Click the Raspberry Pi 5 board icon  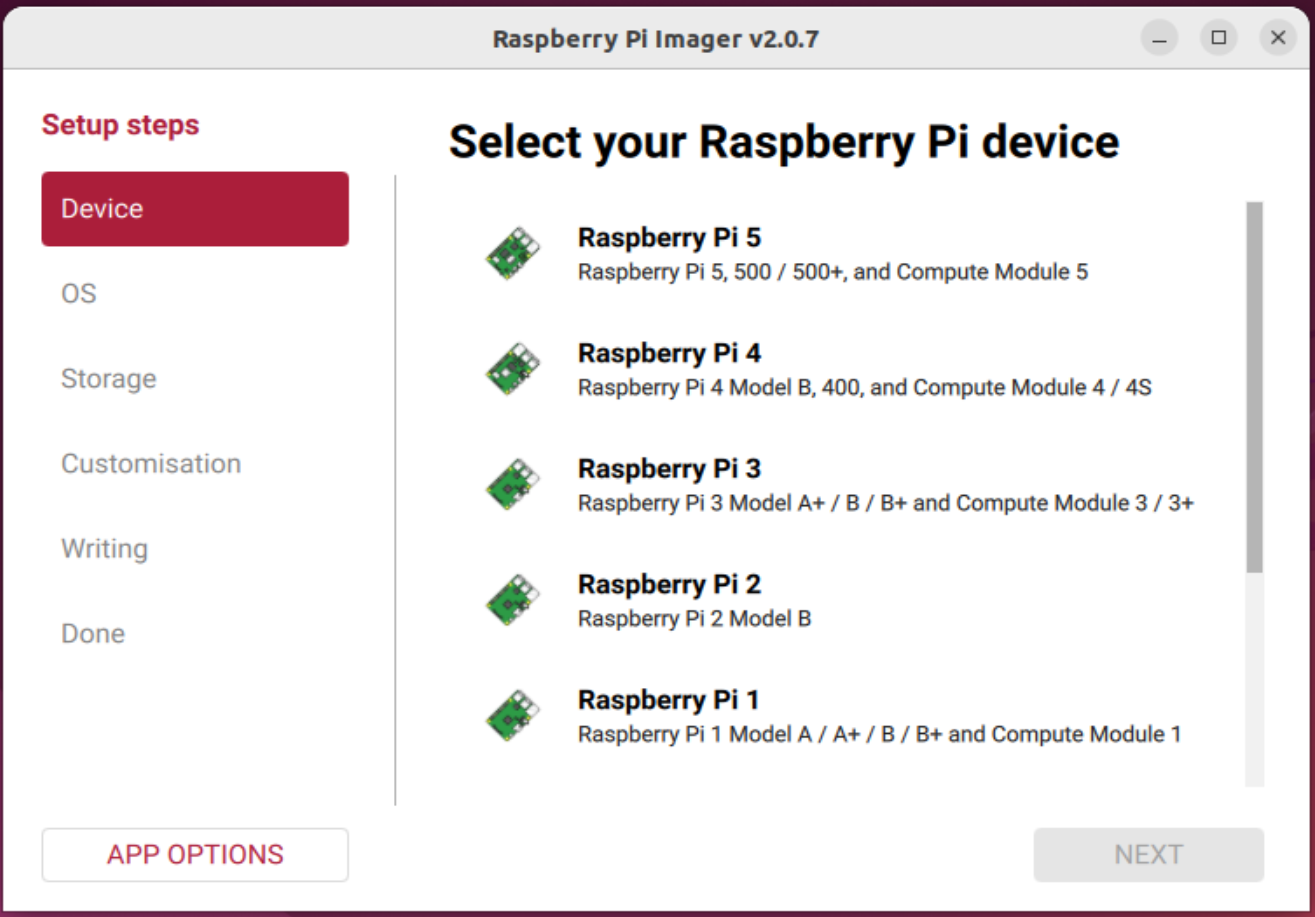click(513, 254)
